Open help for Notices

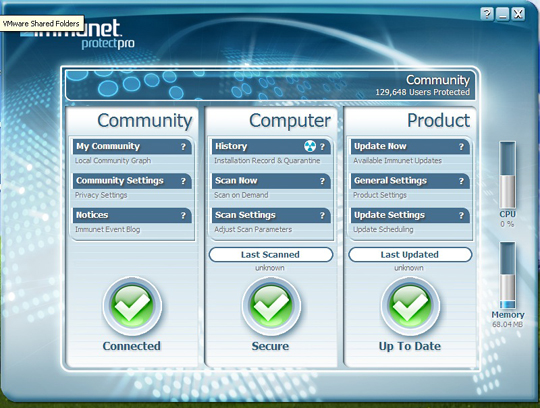183,216
